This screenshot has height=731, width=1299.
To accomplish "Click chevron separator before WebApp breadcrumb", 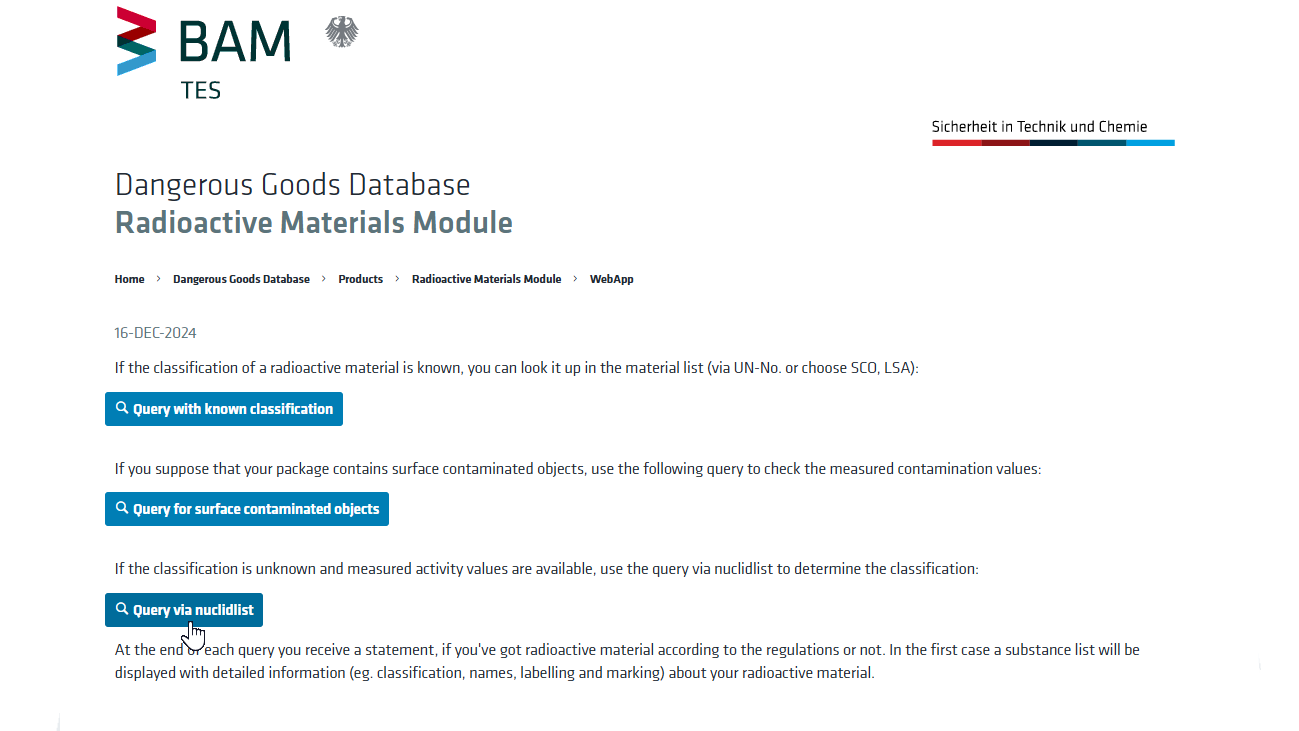I will [575, 279].
